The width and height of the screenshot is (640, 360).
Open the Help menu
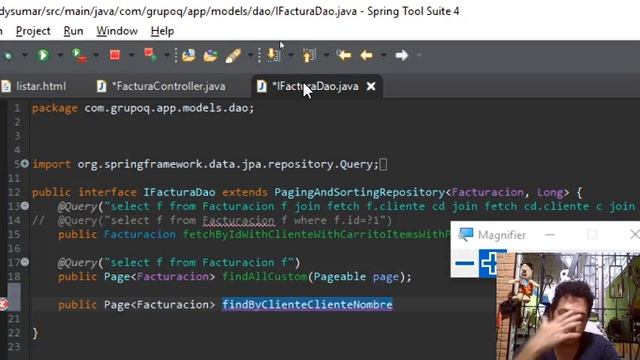(x=162, y=31)
